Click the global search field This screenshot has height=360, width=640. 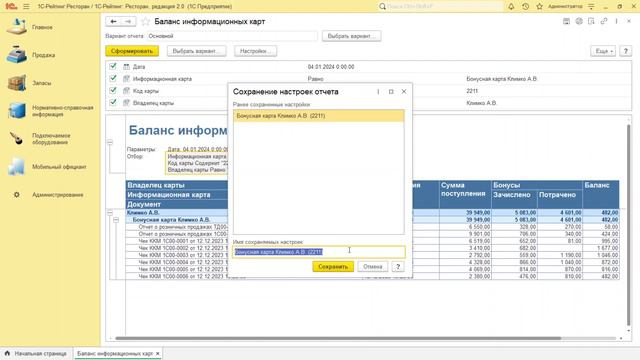[441, 7]
